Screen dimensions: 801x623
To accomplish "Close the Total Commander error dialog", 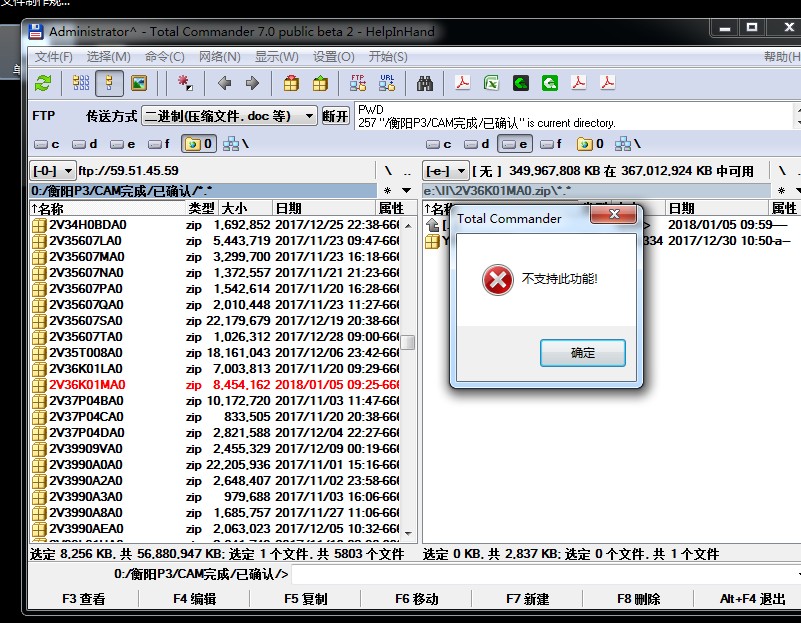I will tap(614, 214).
